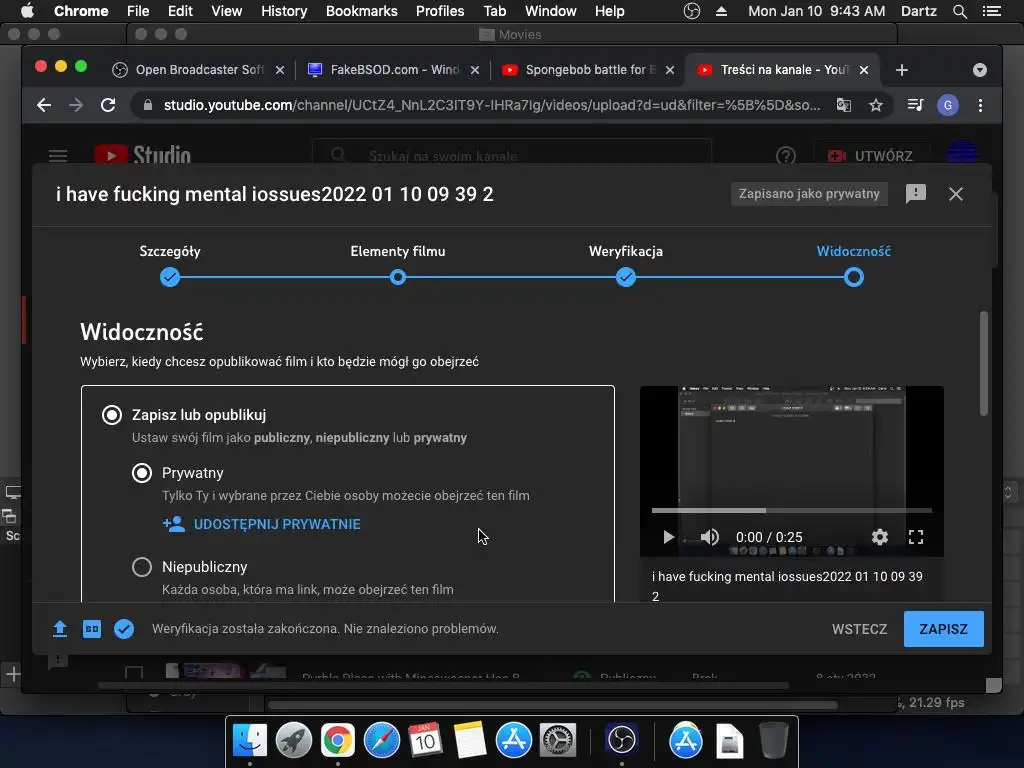The image size is (1024, 768).
Task: Open Trash from the dock
Action: (774, 740)
